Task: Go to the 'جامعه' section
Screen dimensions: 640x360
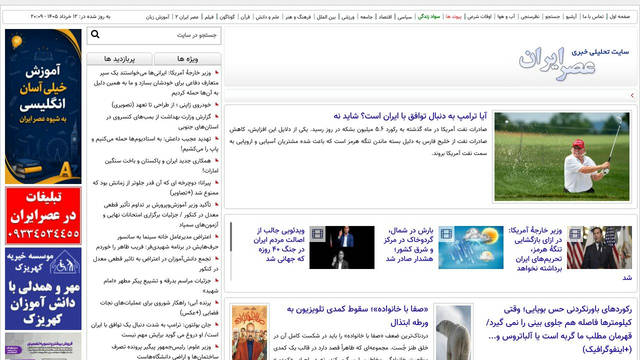Action: click(x=366, y=17)
